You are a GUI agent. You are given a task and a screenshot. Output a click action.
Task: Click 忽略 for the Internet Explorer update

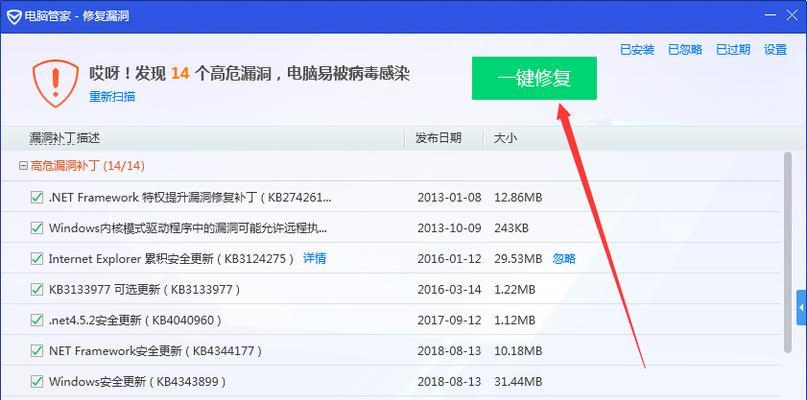(564, 258)
